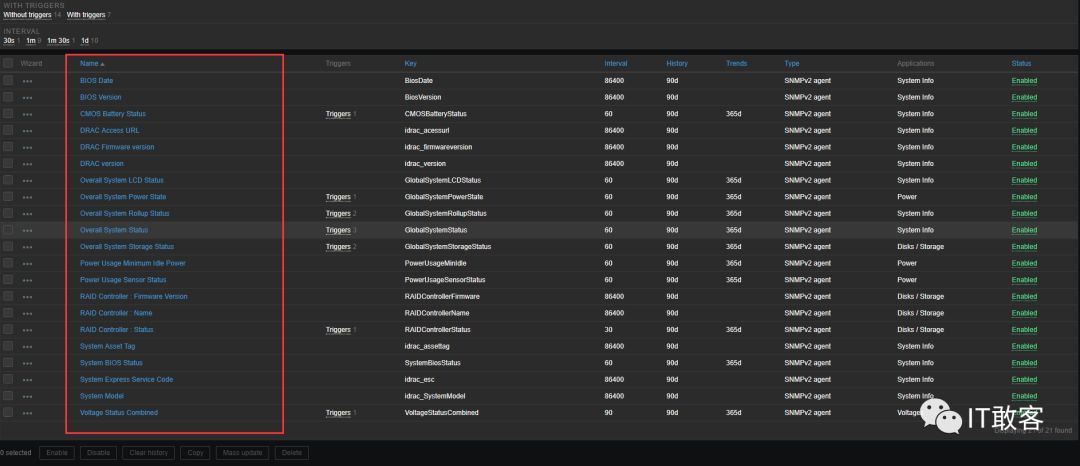Open the Overall System Status item
Image resolution: width=1080 pixels, height=466 pixels.
tap(114, 230)
